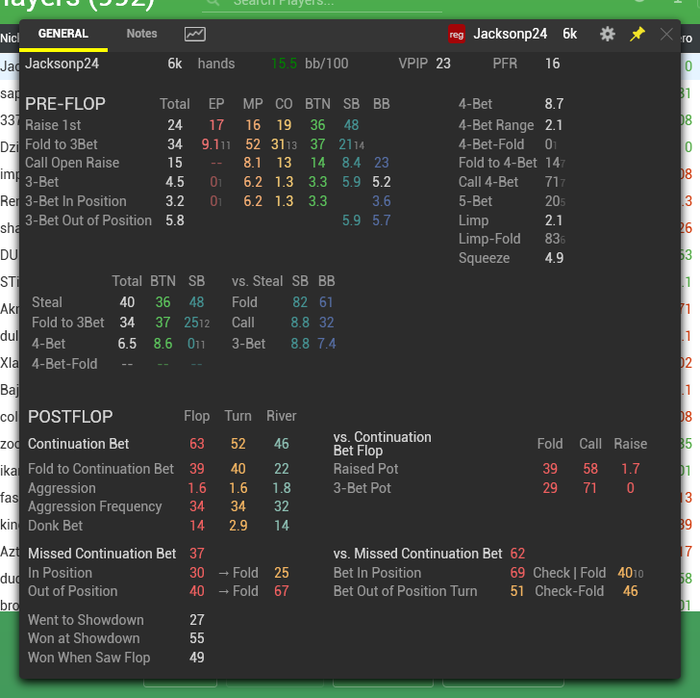The width and height of the screenshot is (700, 698).
Task: Click the 15.5 bb/100 winrate value
Action: click(284, 63)
